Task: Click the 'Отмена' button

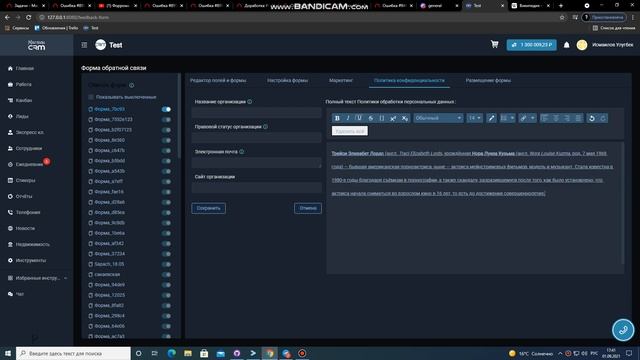Action: pyautogui.click(x=308, y=208)
